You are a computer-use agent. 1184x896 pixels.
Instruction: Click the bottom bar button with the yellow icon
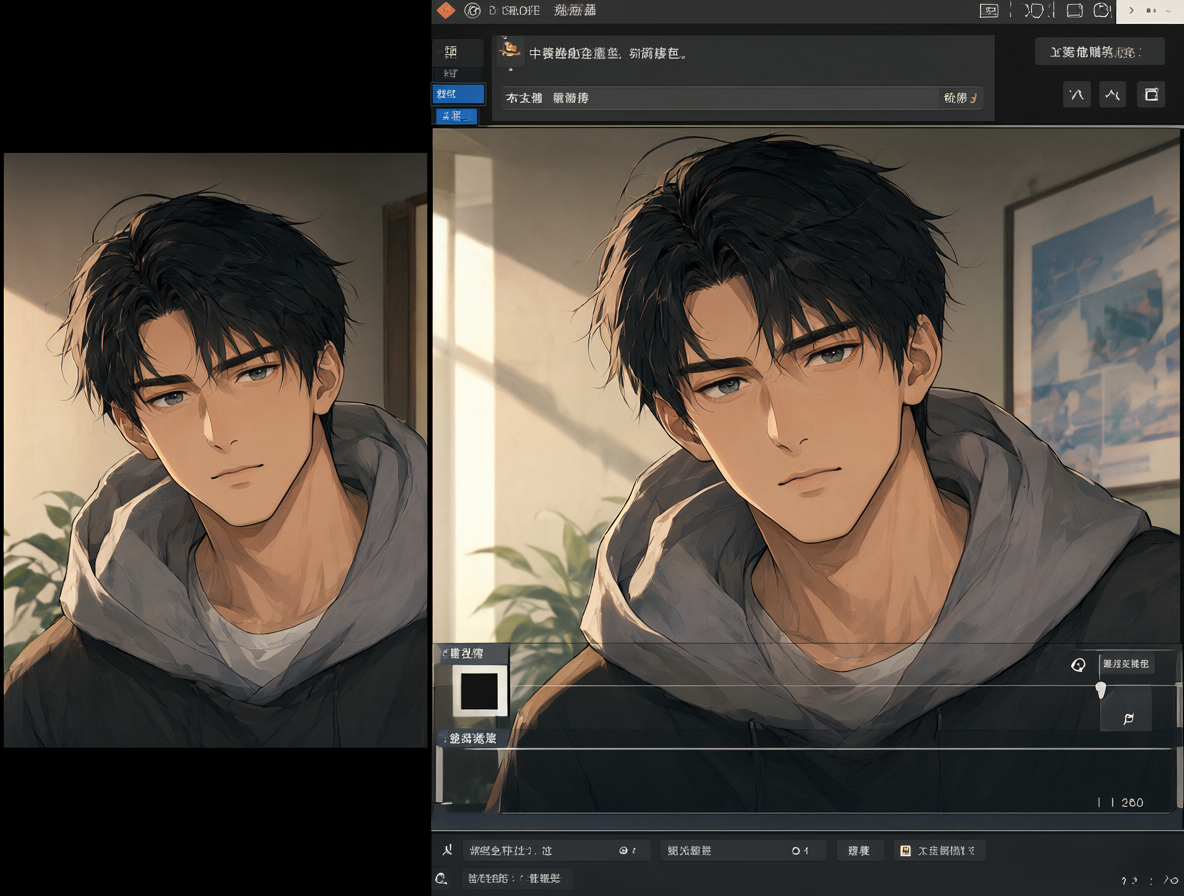pos(939,851)
